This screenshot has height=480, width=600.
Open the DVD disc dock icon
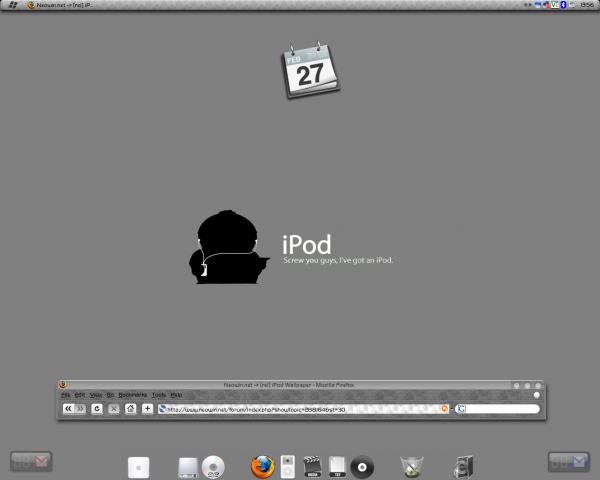(x=213, y=467)
